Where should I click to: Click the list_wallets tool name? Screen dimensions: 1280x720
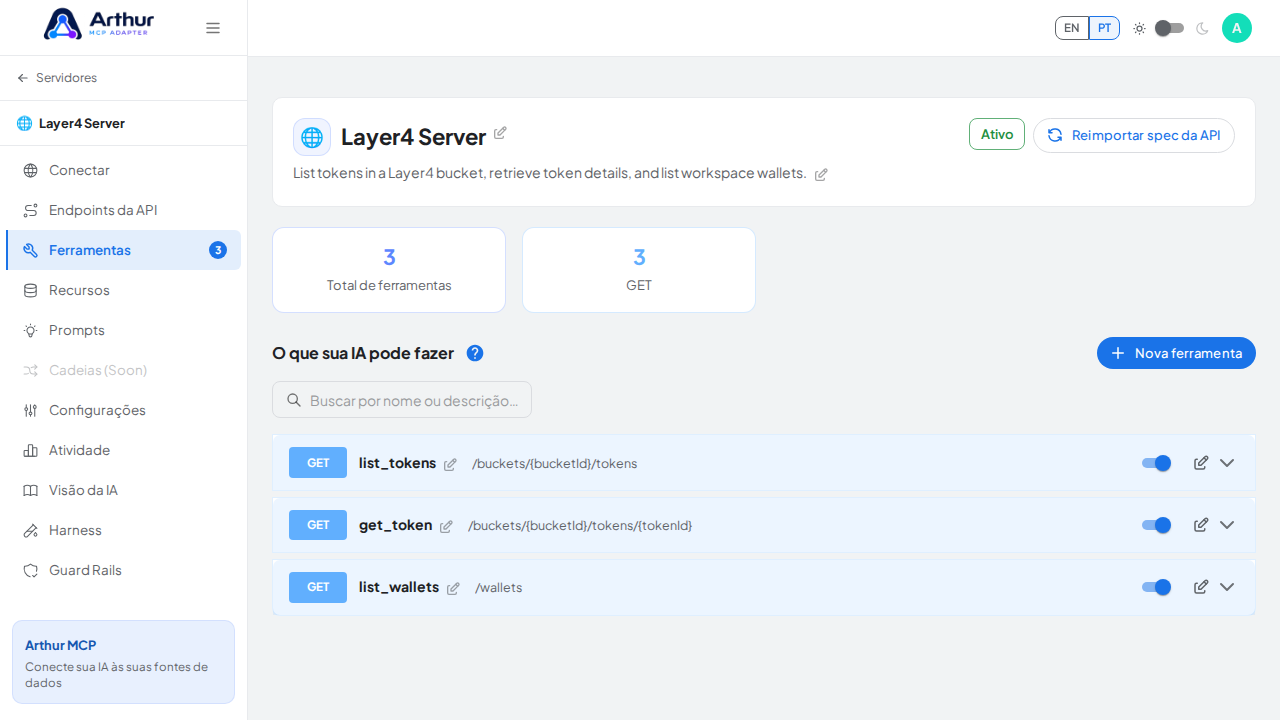tap(399, 587)
